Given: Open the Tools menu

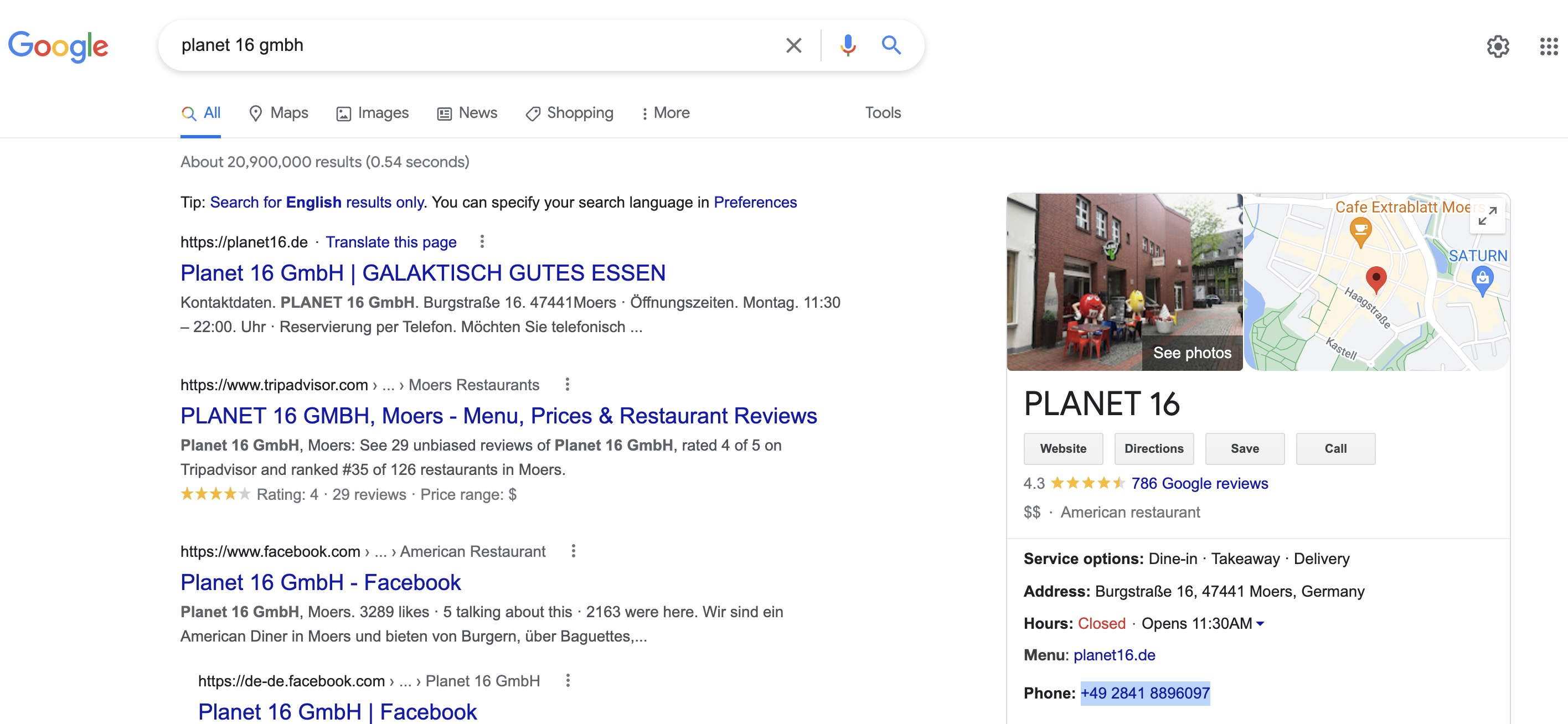Looking at the screenshot, I should 883,113.
